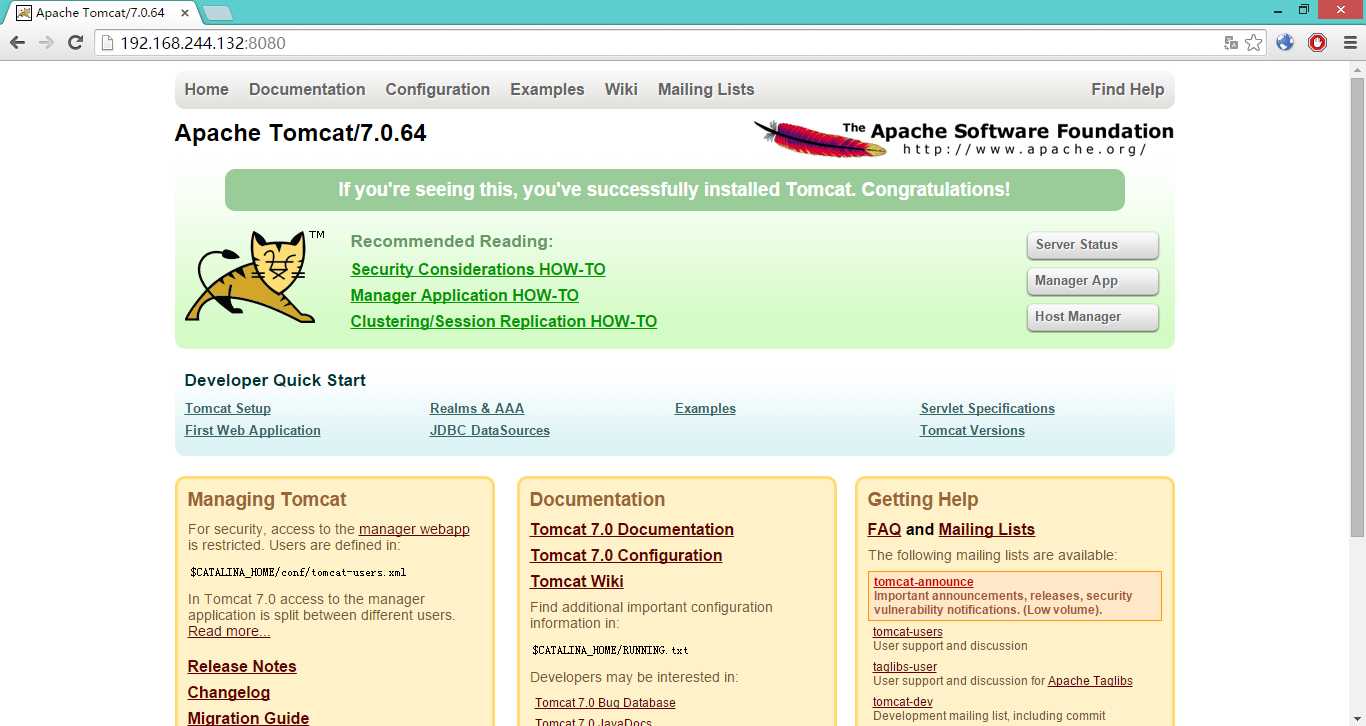Image resolution: width=1366 pixels, height=726 pixels.
Task: Open the Wiki nav item
Action: coord(621,89)
